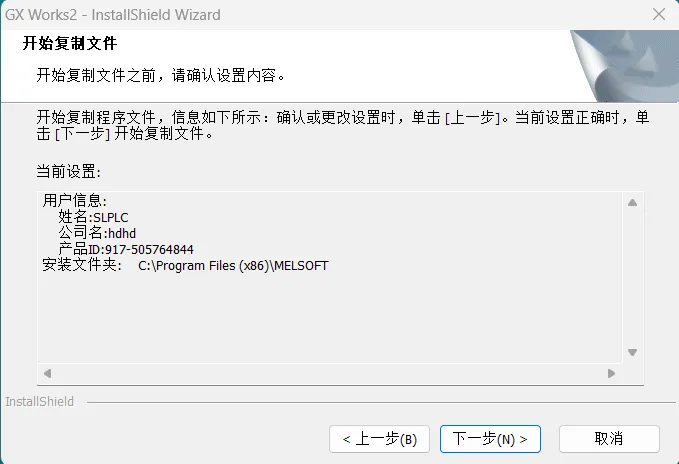Cancel the installation with 取消
The image size is (679, 464).
coord(609,439)
